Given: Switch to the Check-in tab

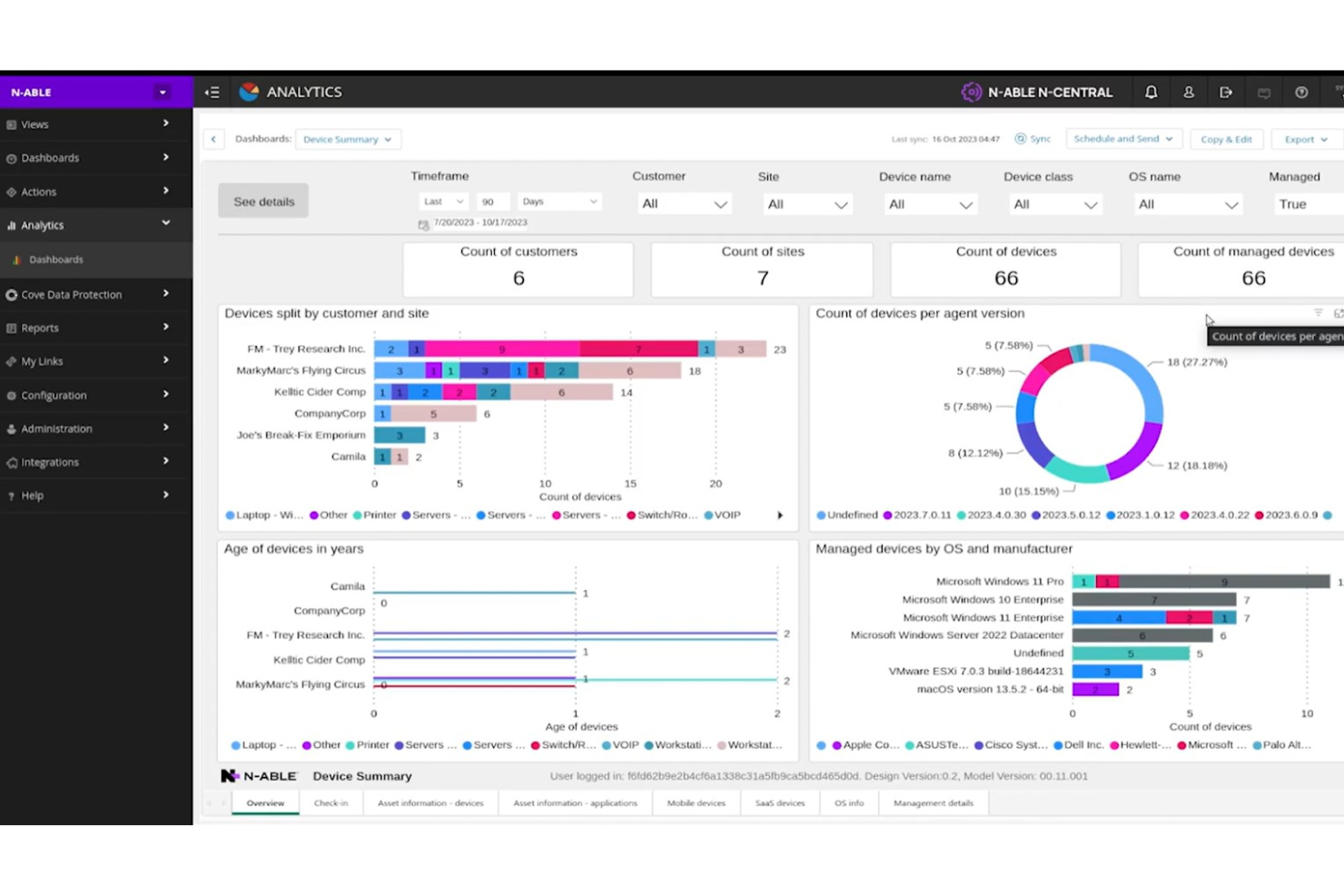Looking at the screenshot, I should click(331, 803).
